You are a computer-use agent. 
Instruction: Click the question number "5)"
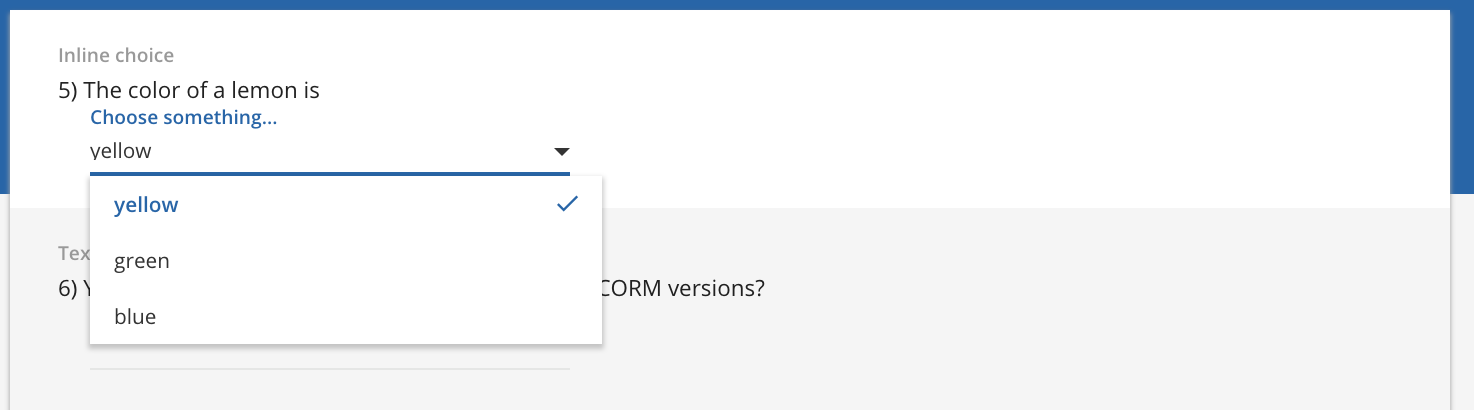[x=68, y=90]
